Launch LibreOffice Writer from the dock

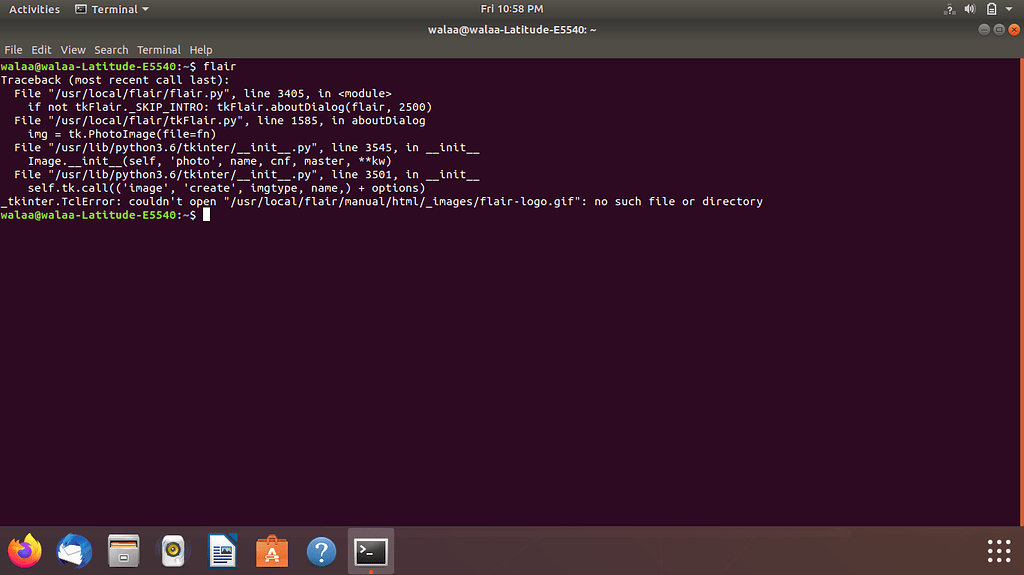tap(222, 551)
